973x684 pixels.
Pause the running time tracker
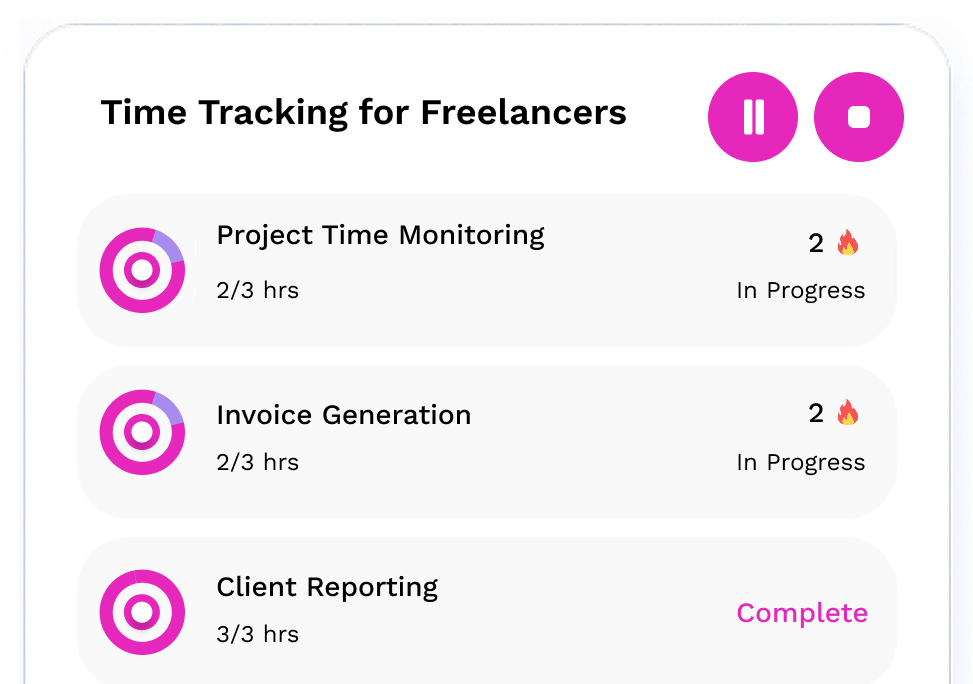[753, 117]
